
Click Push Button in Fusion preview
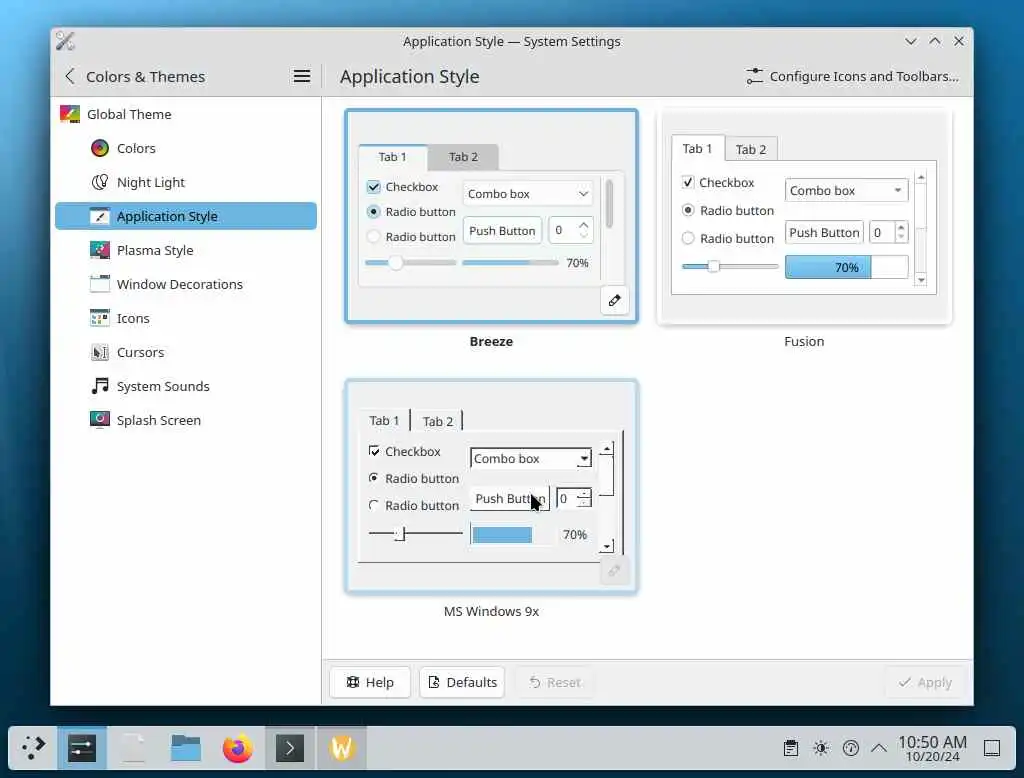pos(824,233)
